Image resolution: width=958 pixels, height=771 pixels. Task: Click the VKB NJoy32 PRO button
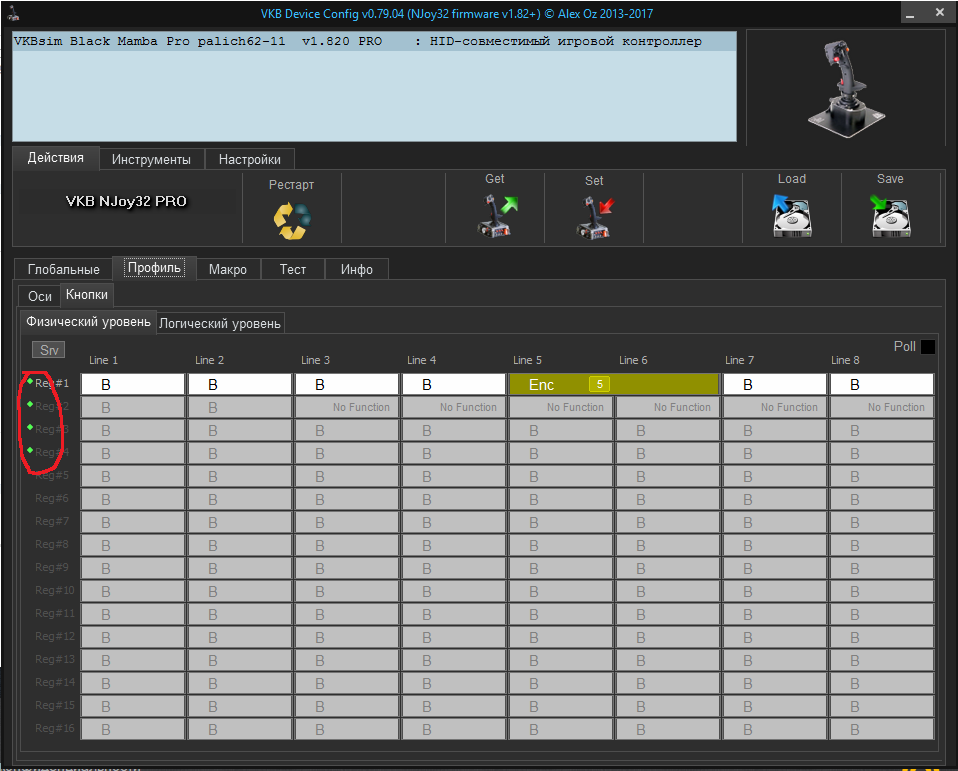coord(126,202)
